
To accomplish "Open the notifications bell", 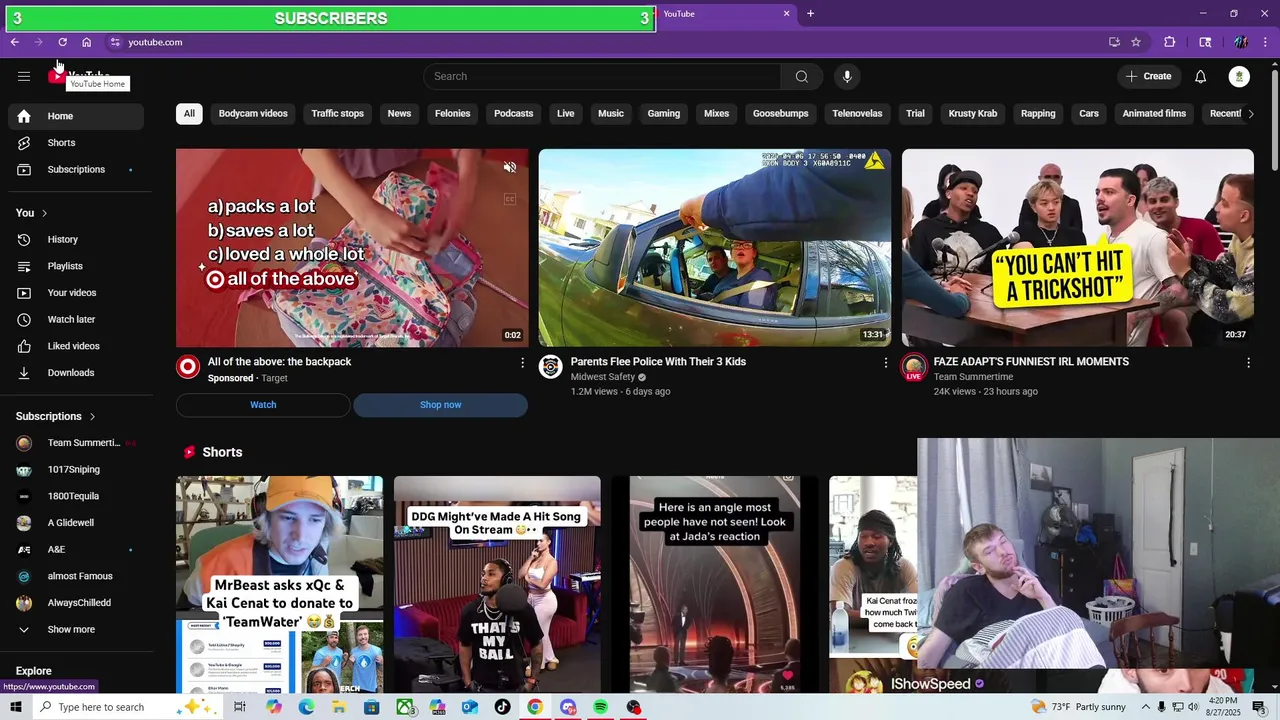I will pyautogui.click(x=1200, y=76).
